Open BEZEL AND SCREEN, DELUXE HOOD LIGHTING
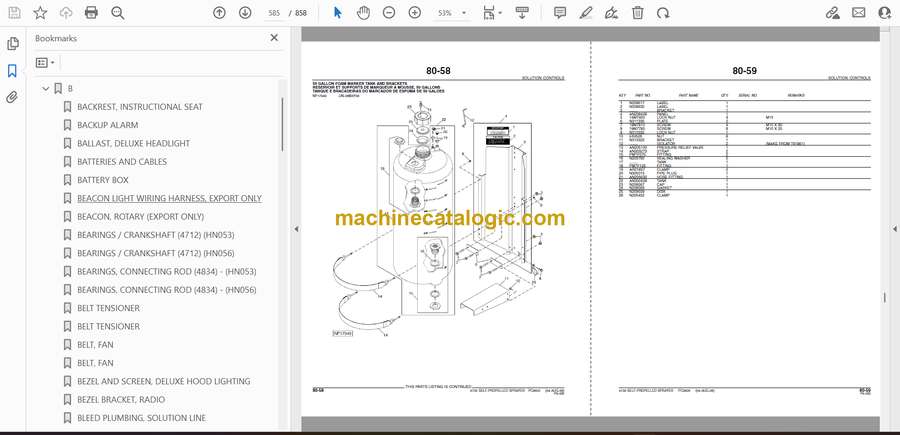 pyautogui.click(x=164, y=381)
